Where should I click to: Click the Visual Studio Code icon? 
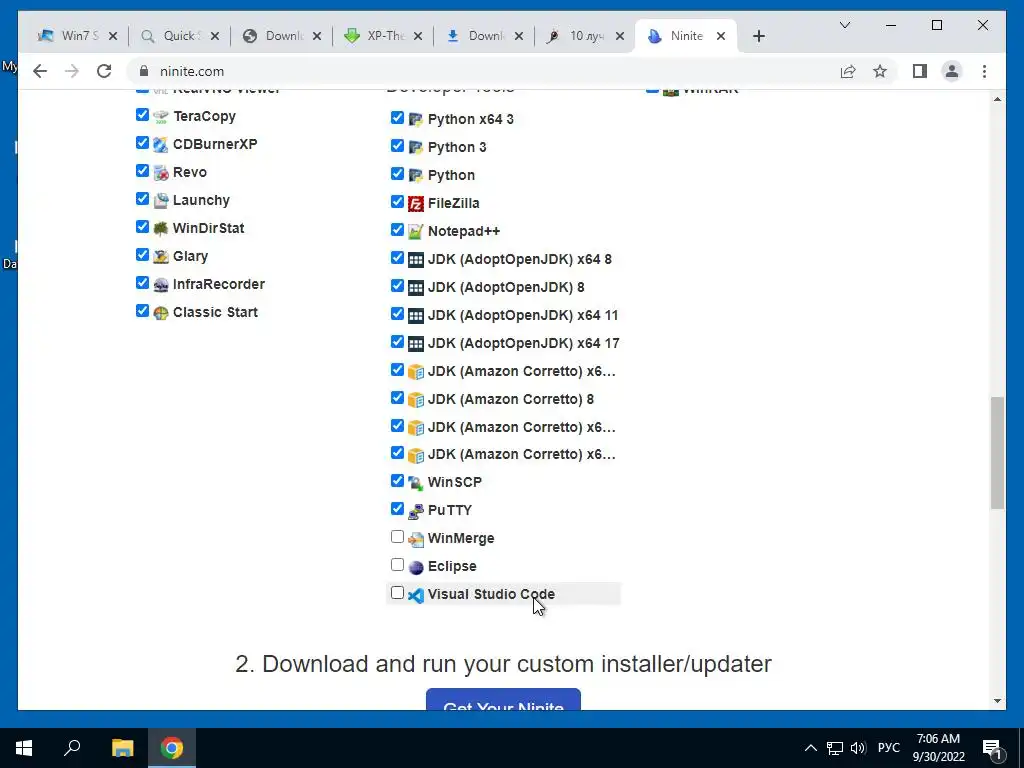tap(416, 595)
